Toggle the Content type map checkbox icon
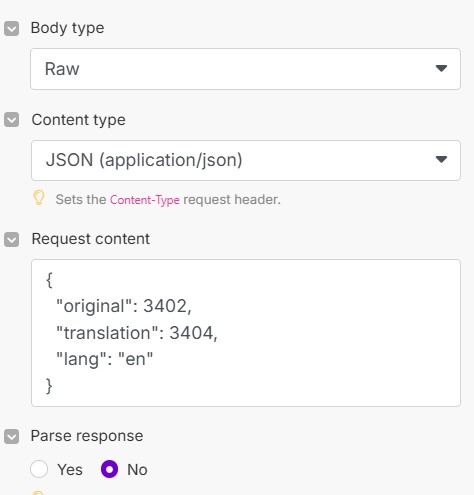The image size is (474, 495). coord(11,120)
